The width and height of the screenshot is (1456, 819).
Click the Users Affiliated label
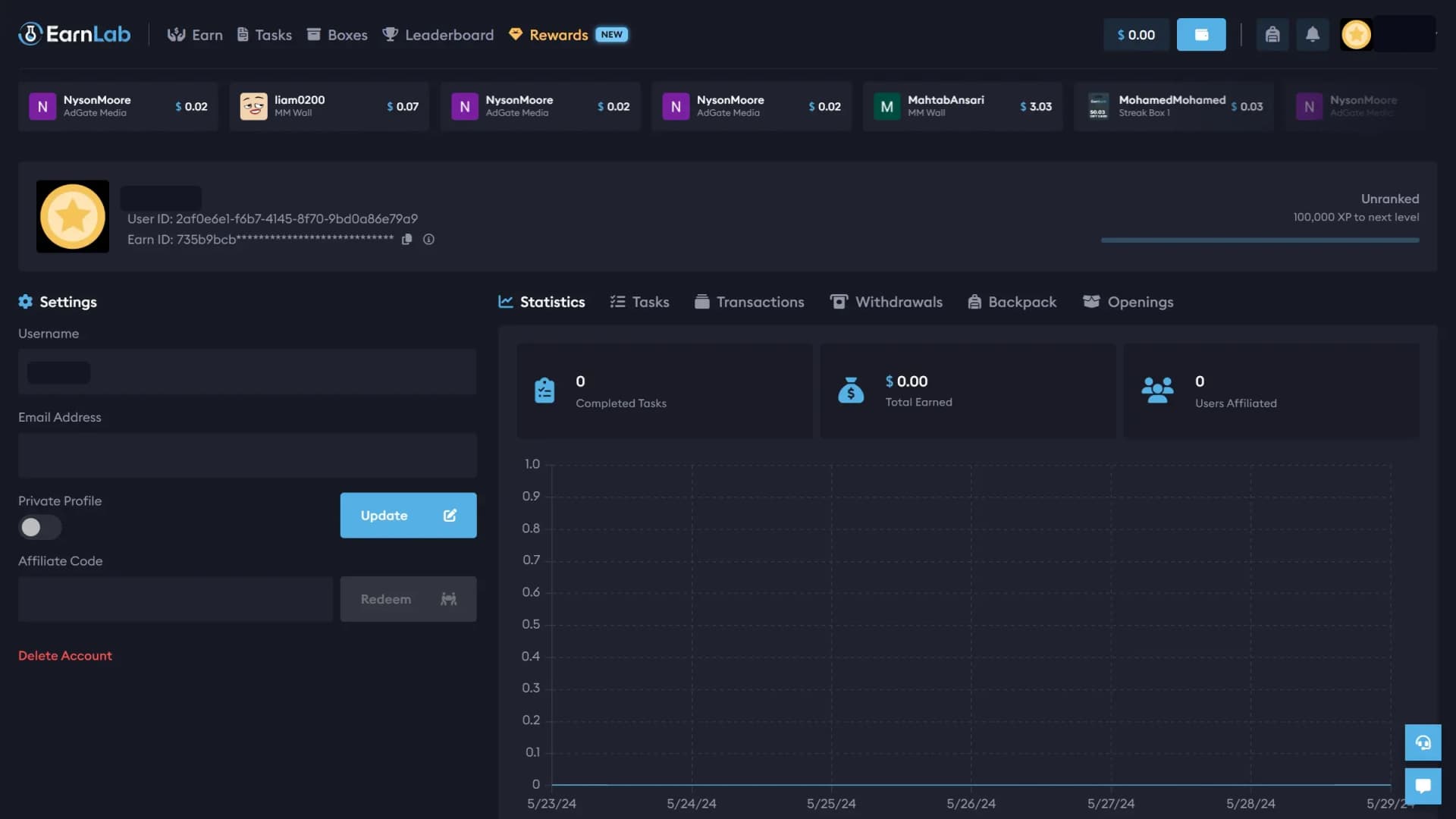(x=1236, y=403)
